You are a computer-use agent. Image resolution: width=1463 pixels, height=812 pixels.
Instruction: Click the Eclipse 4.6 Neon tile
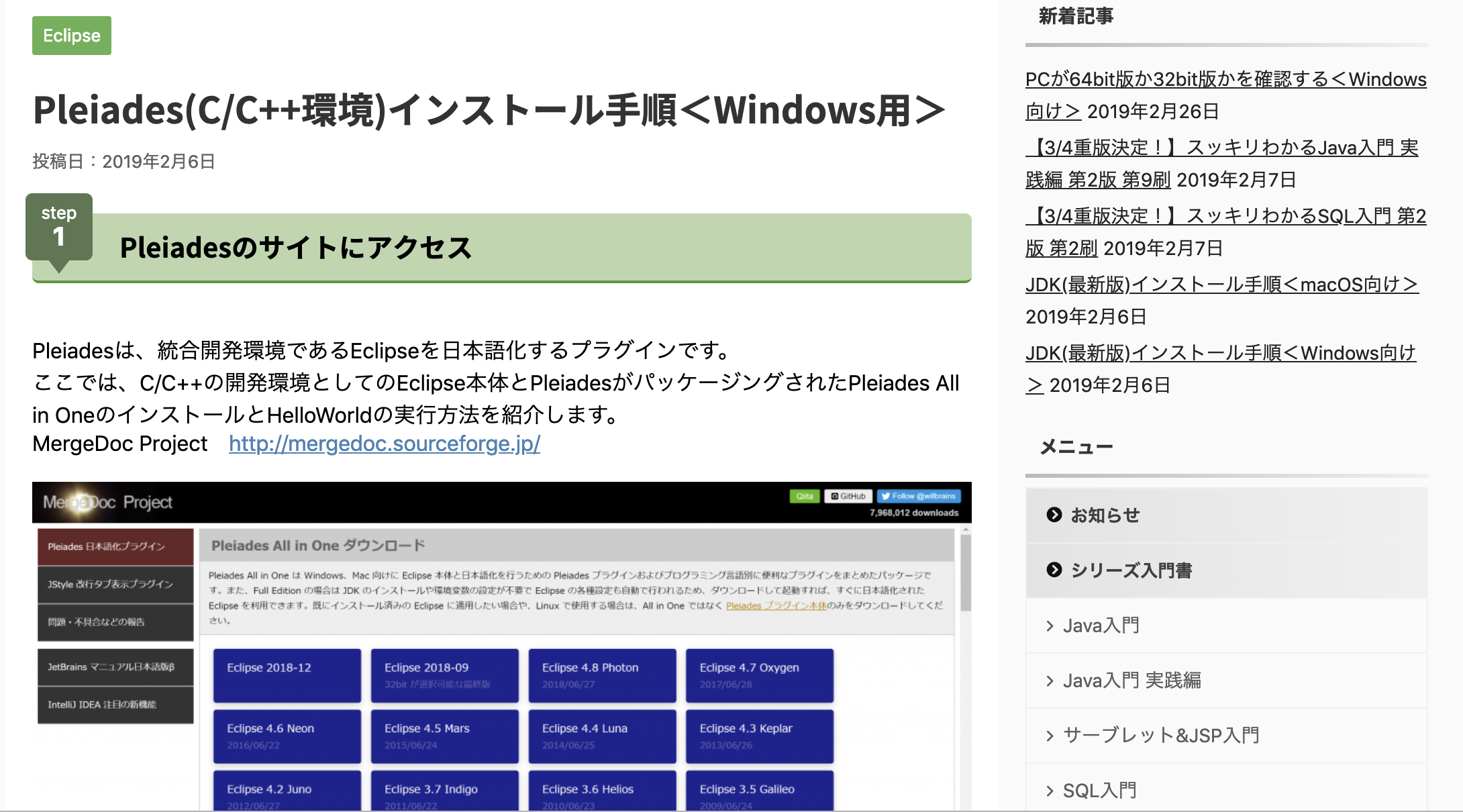287,736
